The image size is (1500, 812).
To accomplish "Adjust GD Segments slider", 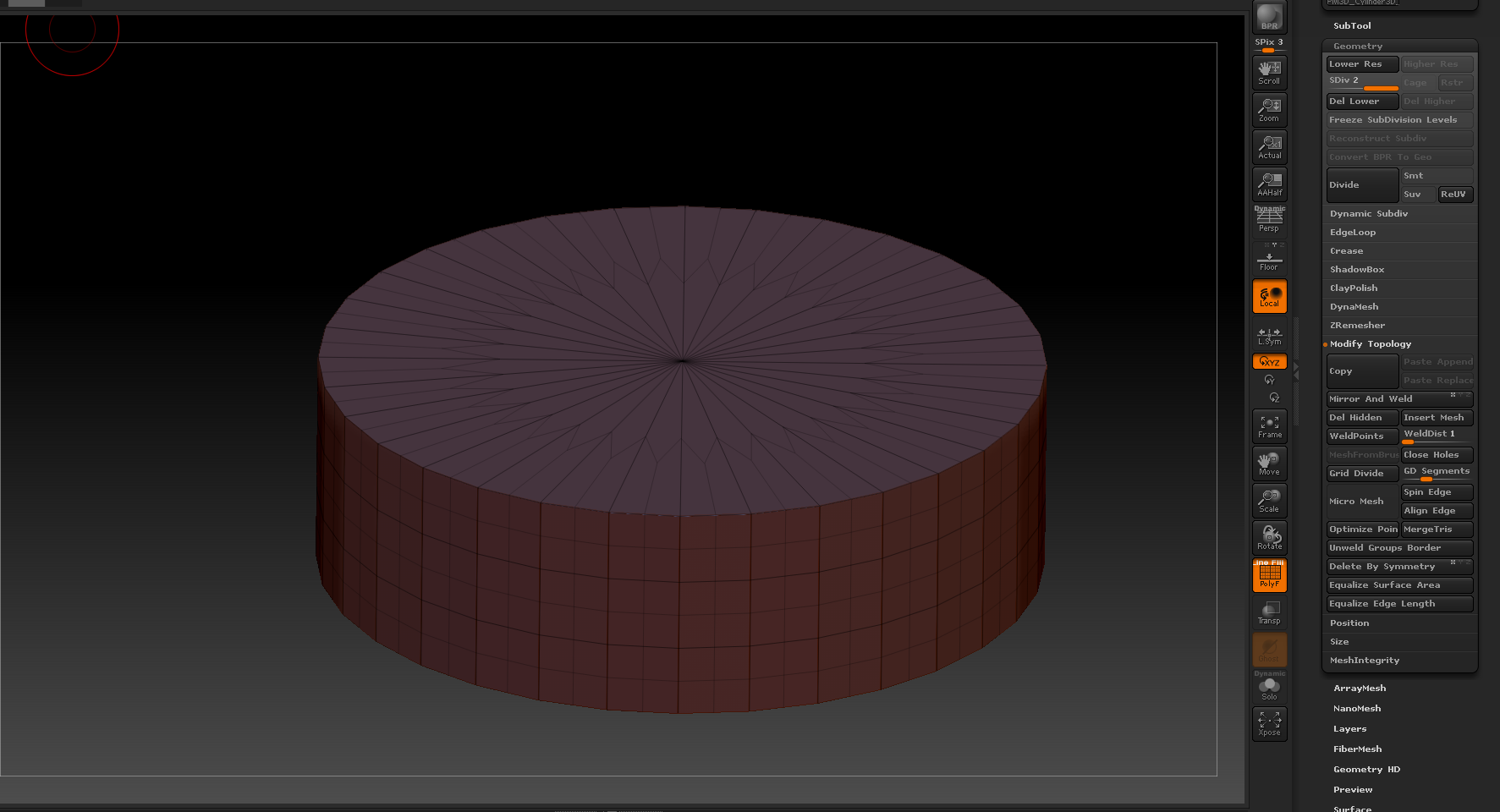I will click(1437, 474).
